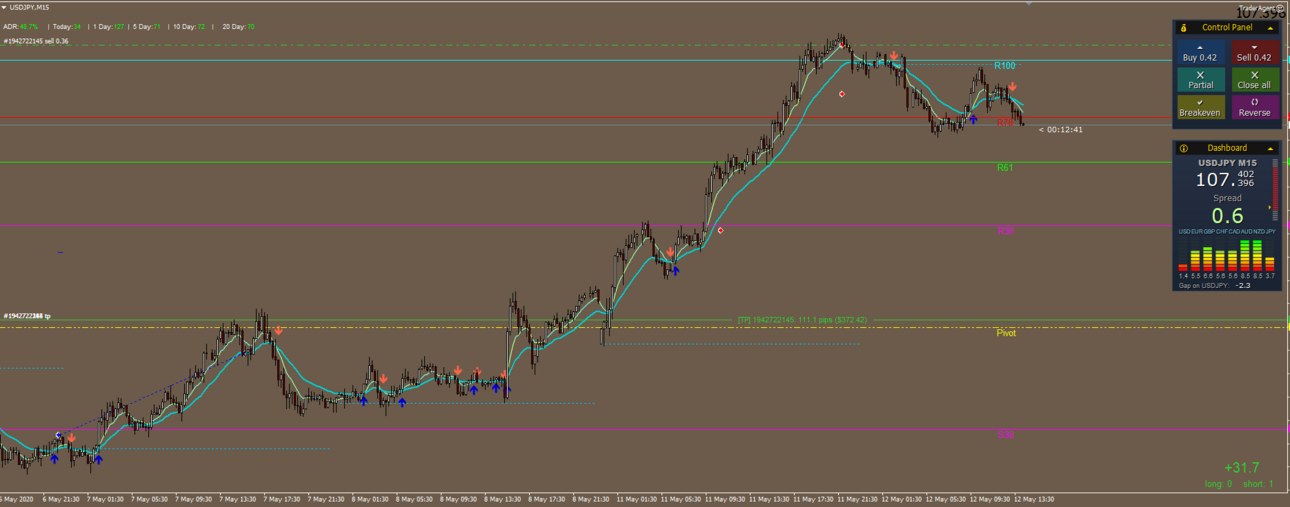Click the 1 Day: 127 range readout
The width and height of the screenshot is (1290, 507).
click(x=108, y=27)
